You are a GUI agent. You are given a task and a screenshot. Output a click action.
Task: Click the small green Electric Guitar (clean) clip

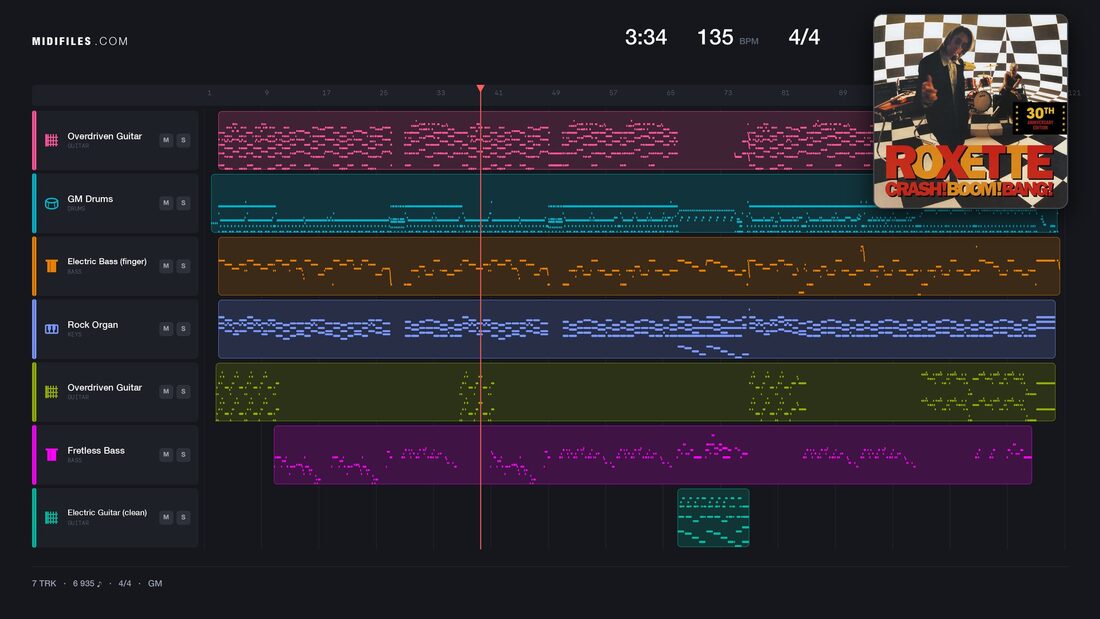pyautogui.click(x=713, y=518)
